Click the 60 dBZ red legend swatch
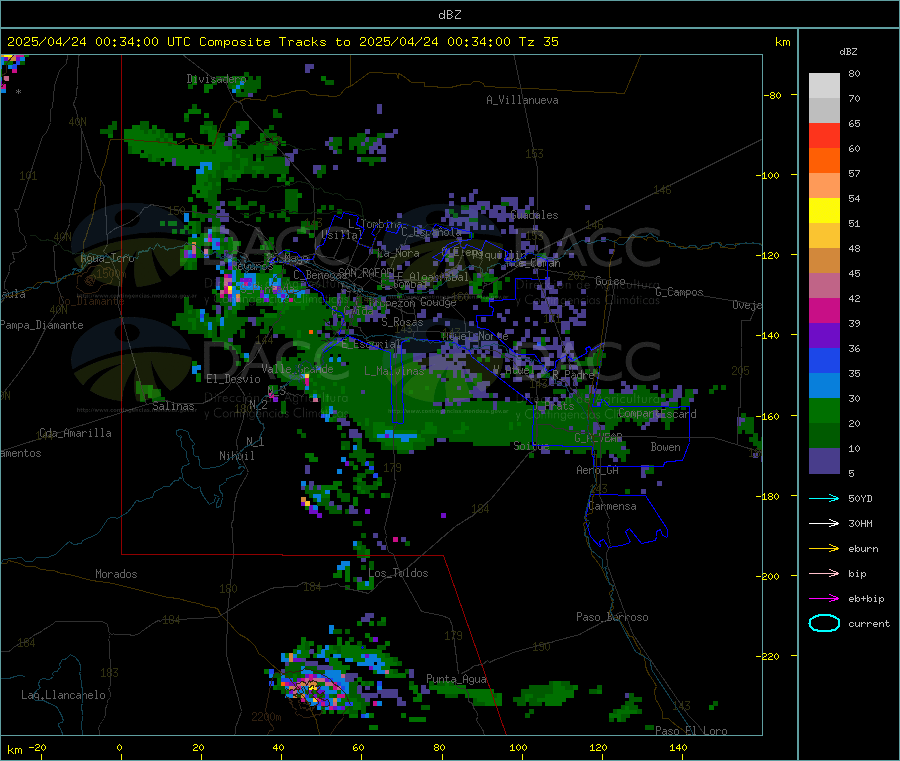Viewport: 900px width, 761px height. pyautogui.click(x=824, y=135)
